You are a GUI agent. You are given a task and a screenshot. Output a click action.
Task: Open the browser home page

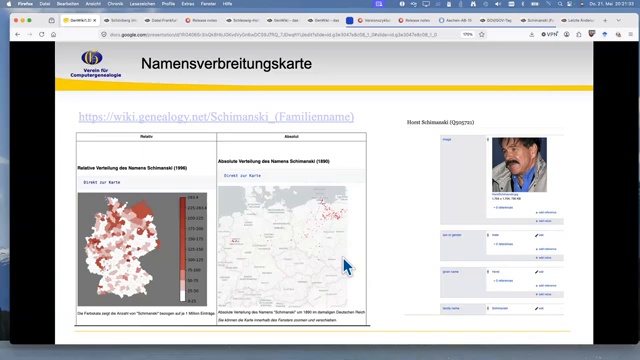click(53, 35)
